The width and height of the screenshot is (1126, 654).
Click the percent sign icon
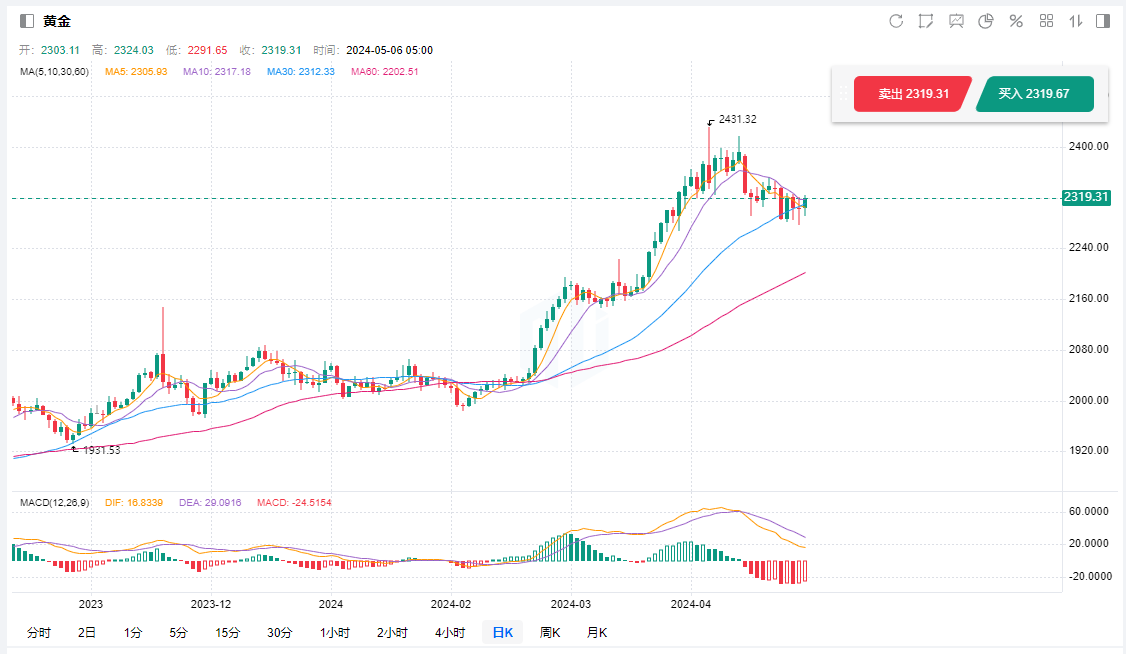click(x=1016, y=21)
